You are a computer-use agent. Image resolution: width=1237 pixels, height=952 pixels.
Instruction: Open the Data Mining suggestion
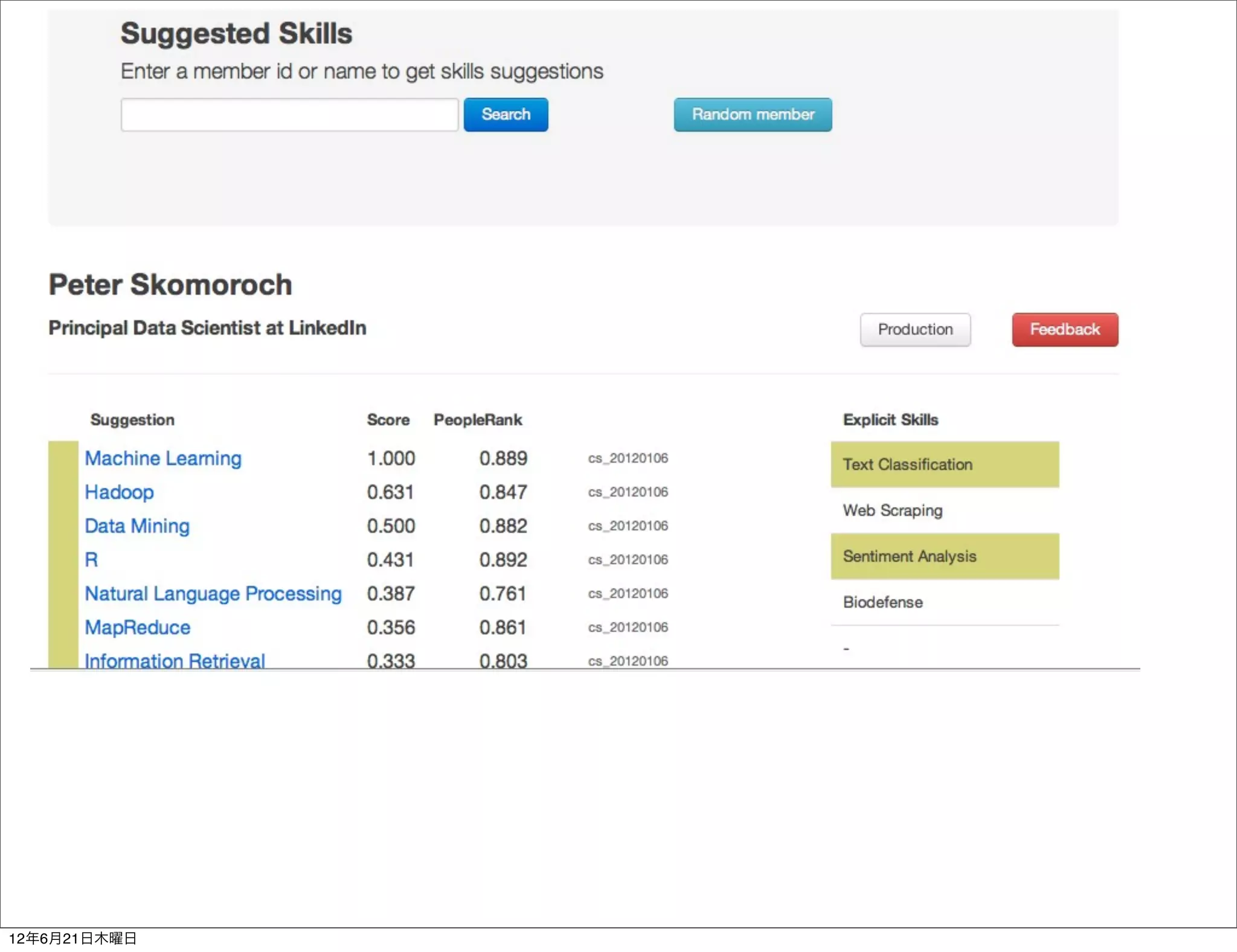(137, 526)
